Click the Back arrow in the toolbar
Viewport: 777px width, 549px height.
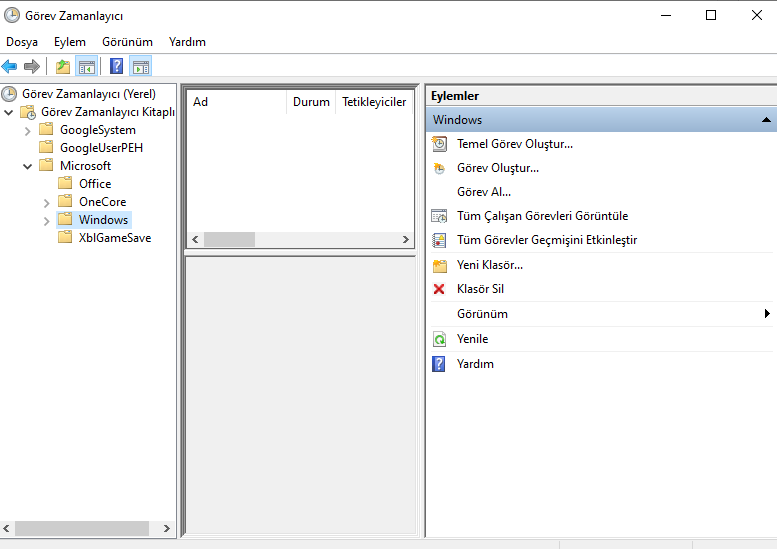[x=10, y=67]
